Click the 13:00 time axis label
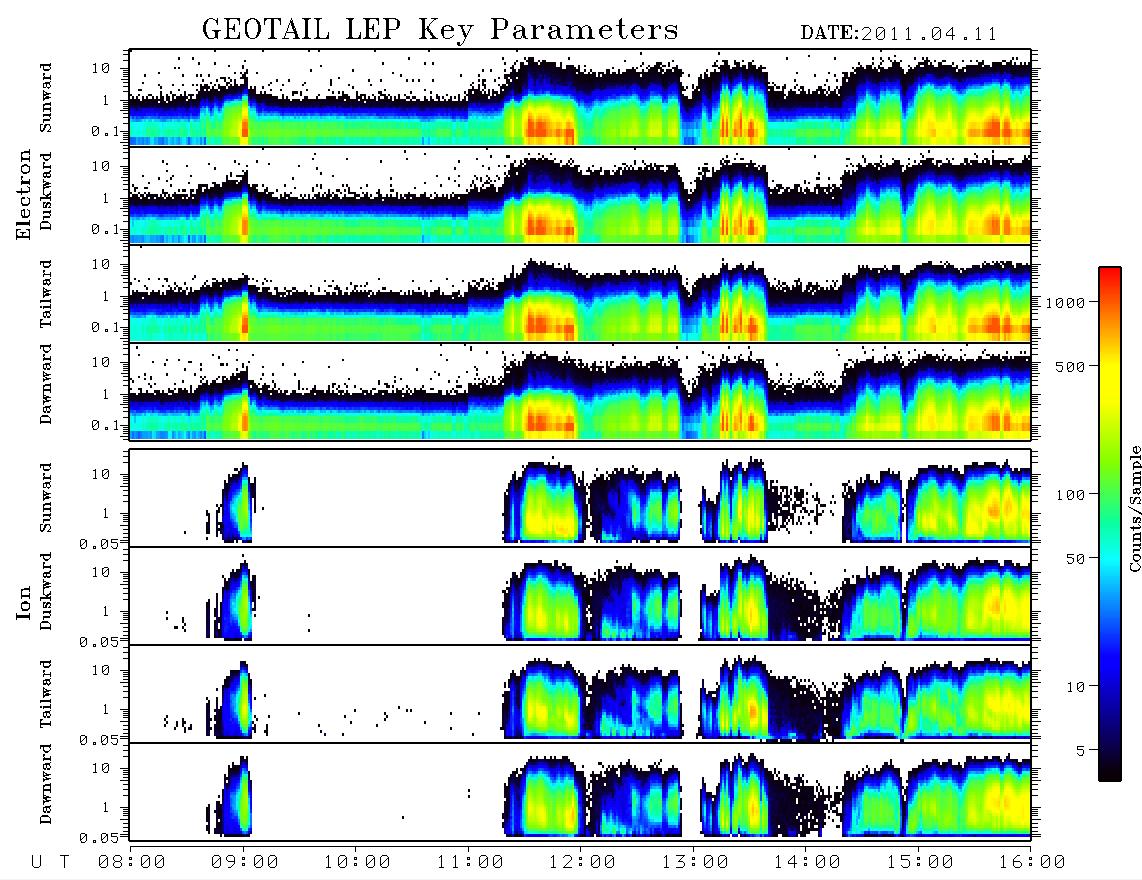 point(695,863)
